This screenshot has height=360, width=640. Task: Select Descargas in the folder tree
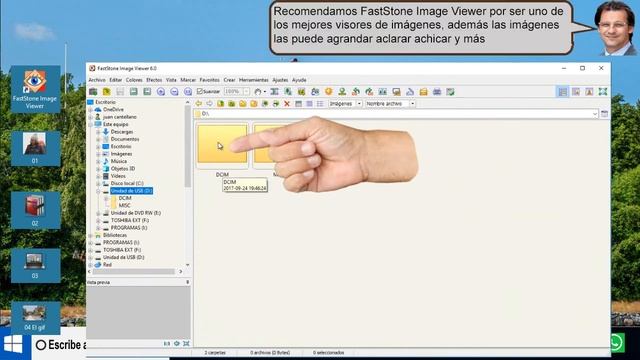122,132
